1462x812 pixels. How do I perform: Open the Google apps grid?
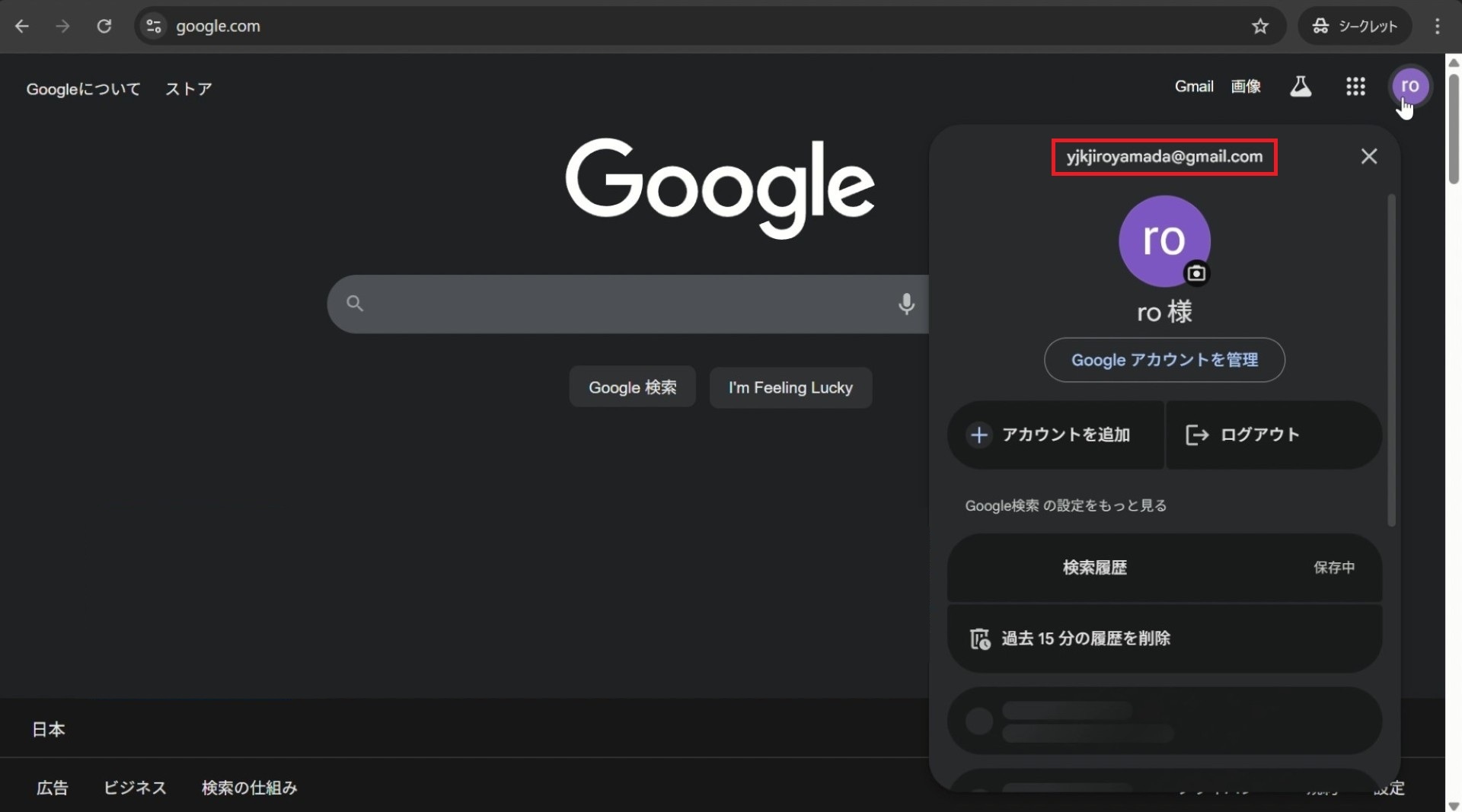tap(1355, 87)
